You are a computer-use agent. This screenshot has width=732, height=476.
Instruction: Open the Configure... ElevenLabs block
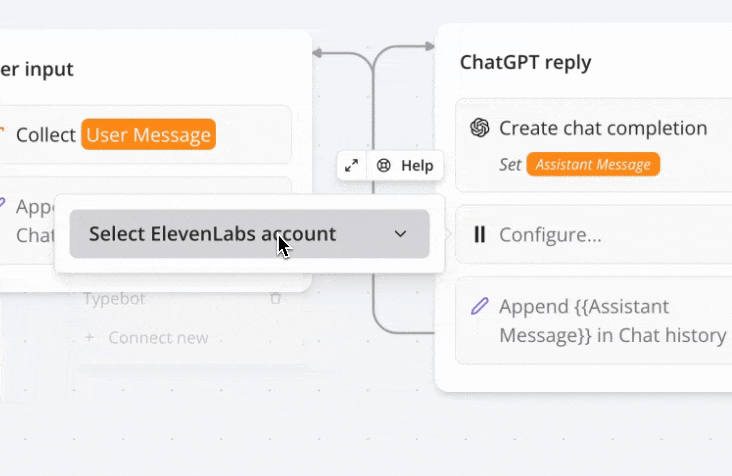[x=594, y=234]
